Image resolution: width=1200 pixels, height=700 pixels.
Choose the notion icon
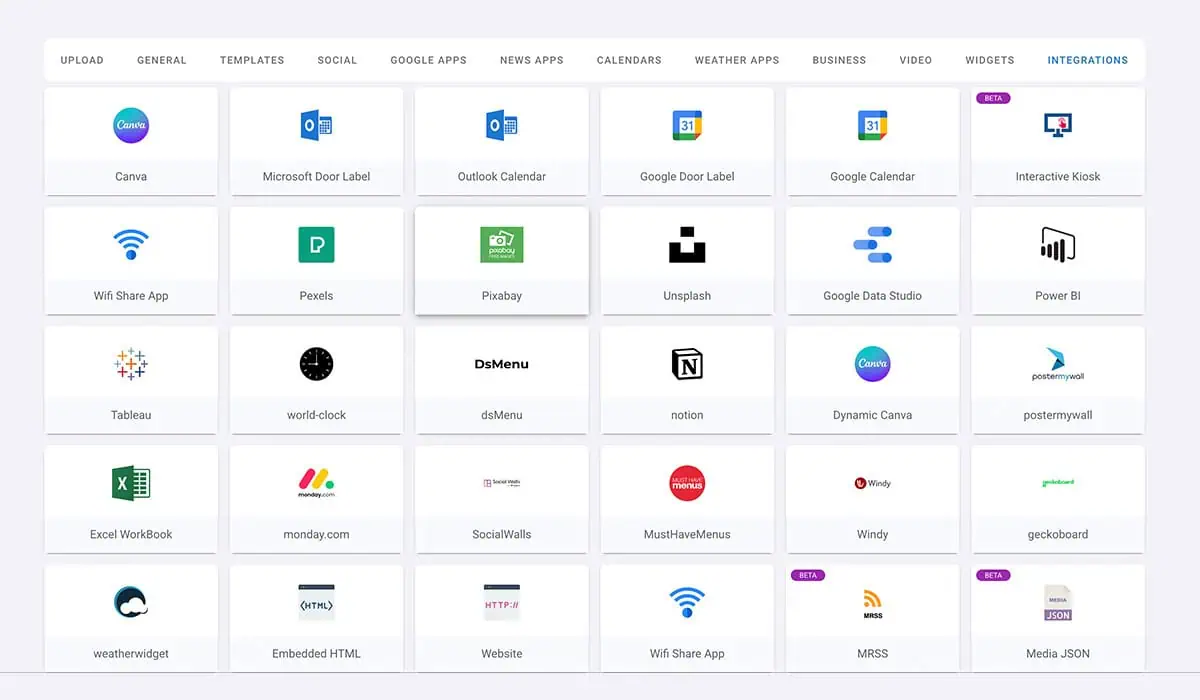[687, 364]
